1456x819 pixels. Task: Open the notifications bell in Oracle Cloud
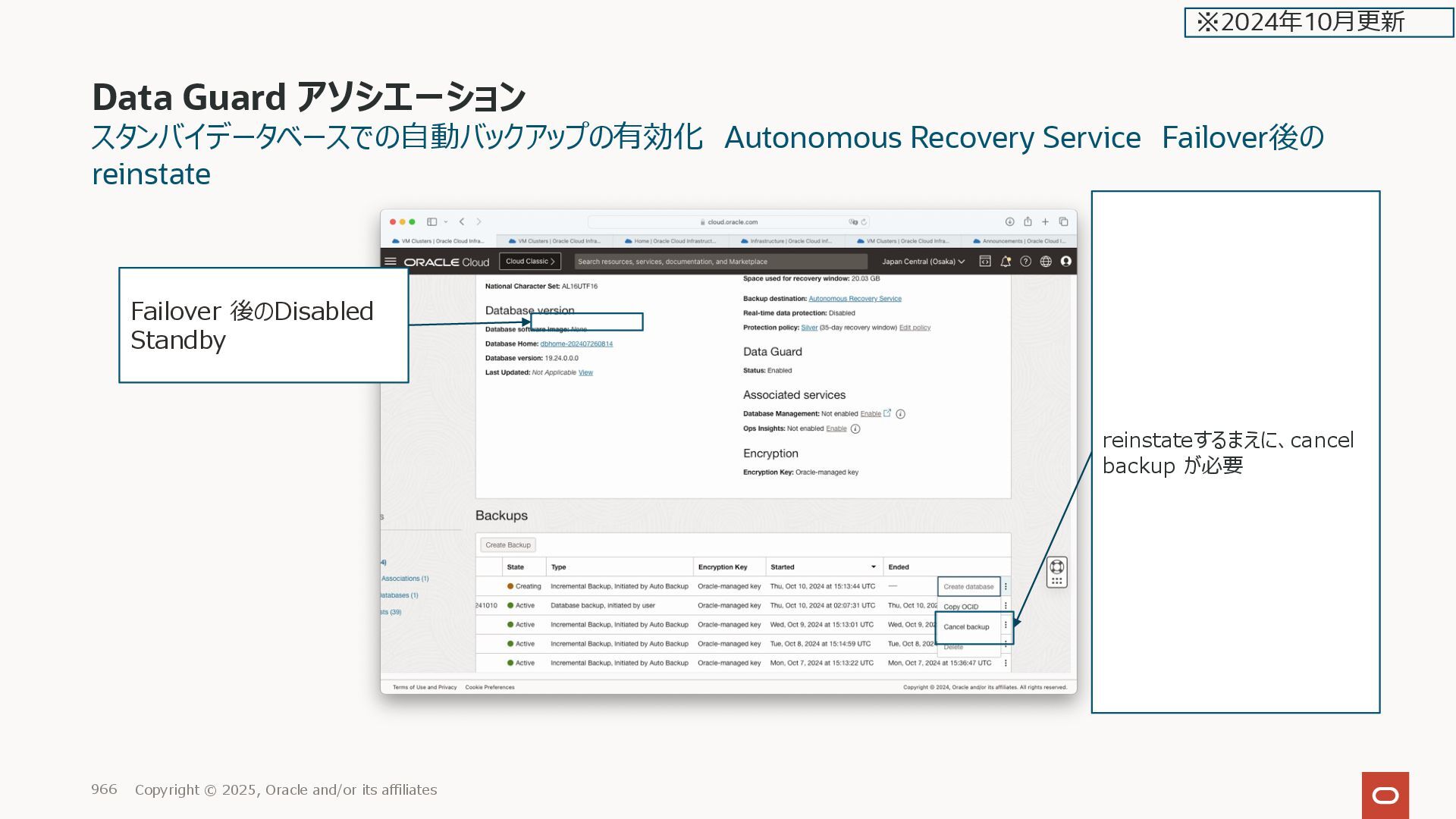[1006, 262]
